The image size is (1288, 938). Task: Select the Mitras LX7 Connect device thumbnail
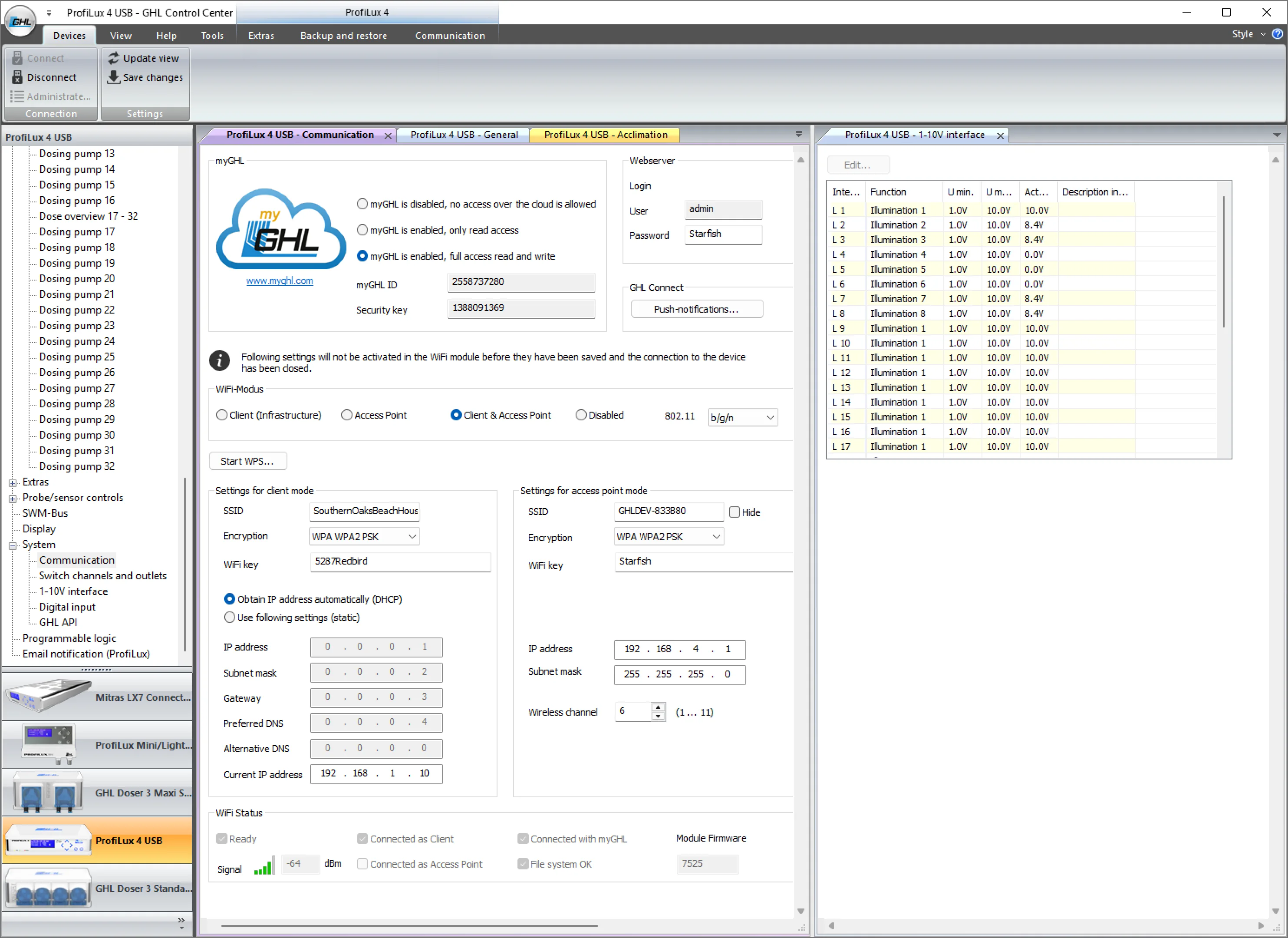tap(48, 697)
